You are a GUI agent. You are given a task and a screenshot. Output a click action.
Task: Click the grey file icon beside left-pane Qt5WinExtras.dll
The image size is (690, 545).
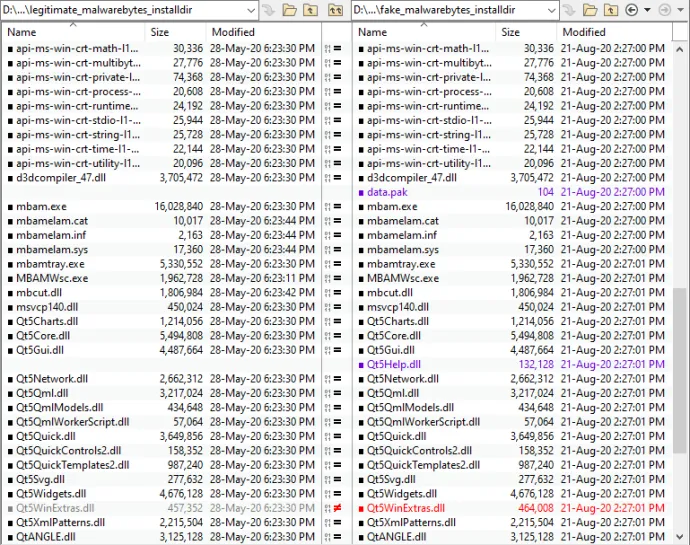[x=11, y=508]
